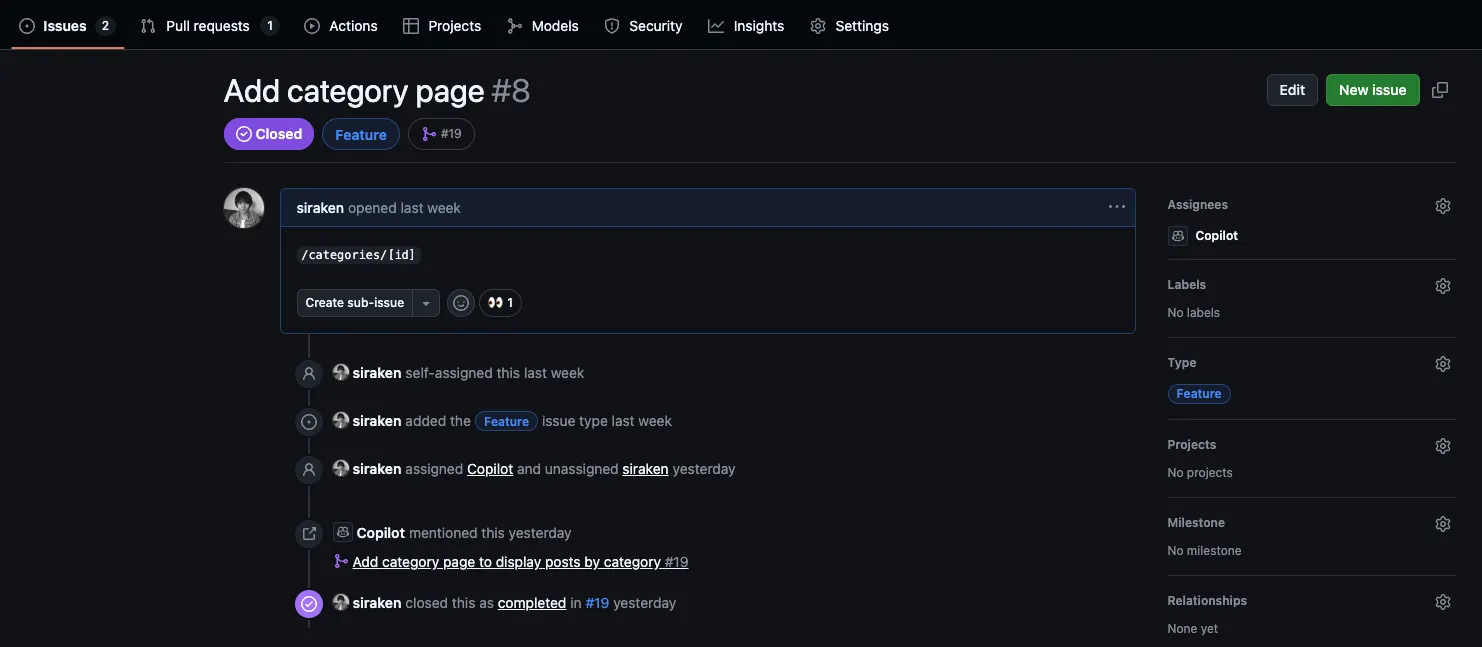Image resolution: width=1482 pixels, height=647 pixels.
Task: Toggle the Closed status badge
Action: [268, 132]
